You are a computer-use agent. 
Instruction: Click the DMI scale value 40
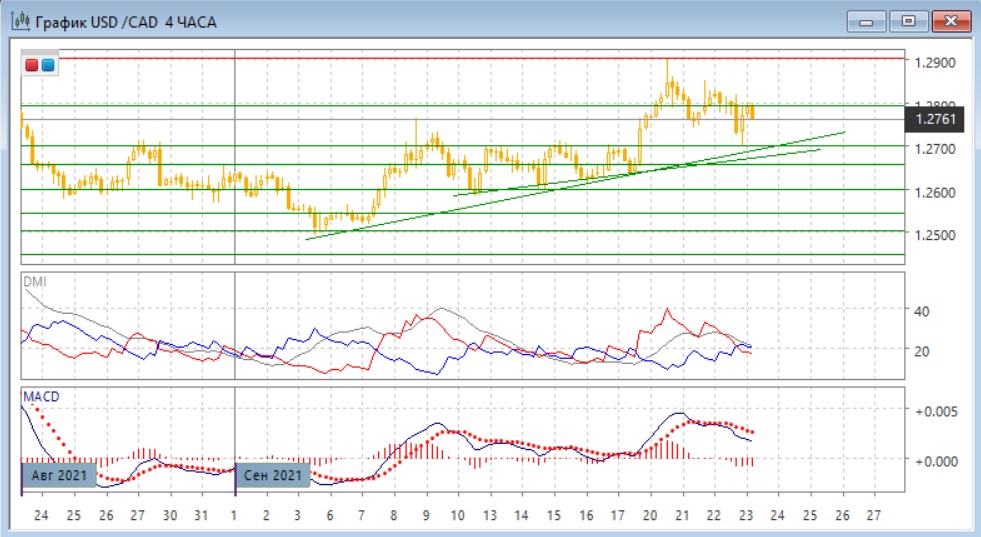coord(921,312)
